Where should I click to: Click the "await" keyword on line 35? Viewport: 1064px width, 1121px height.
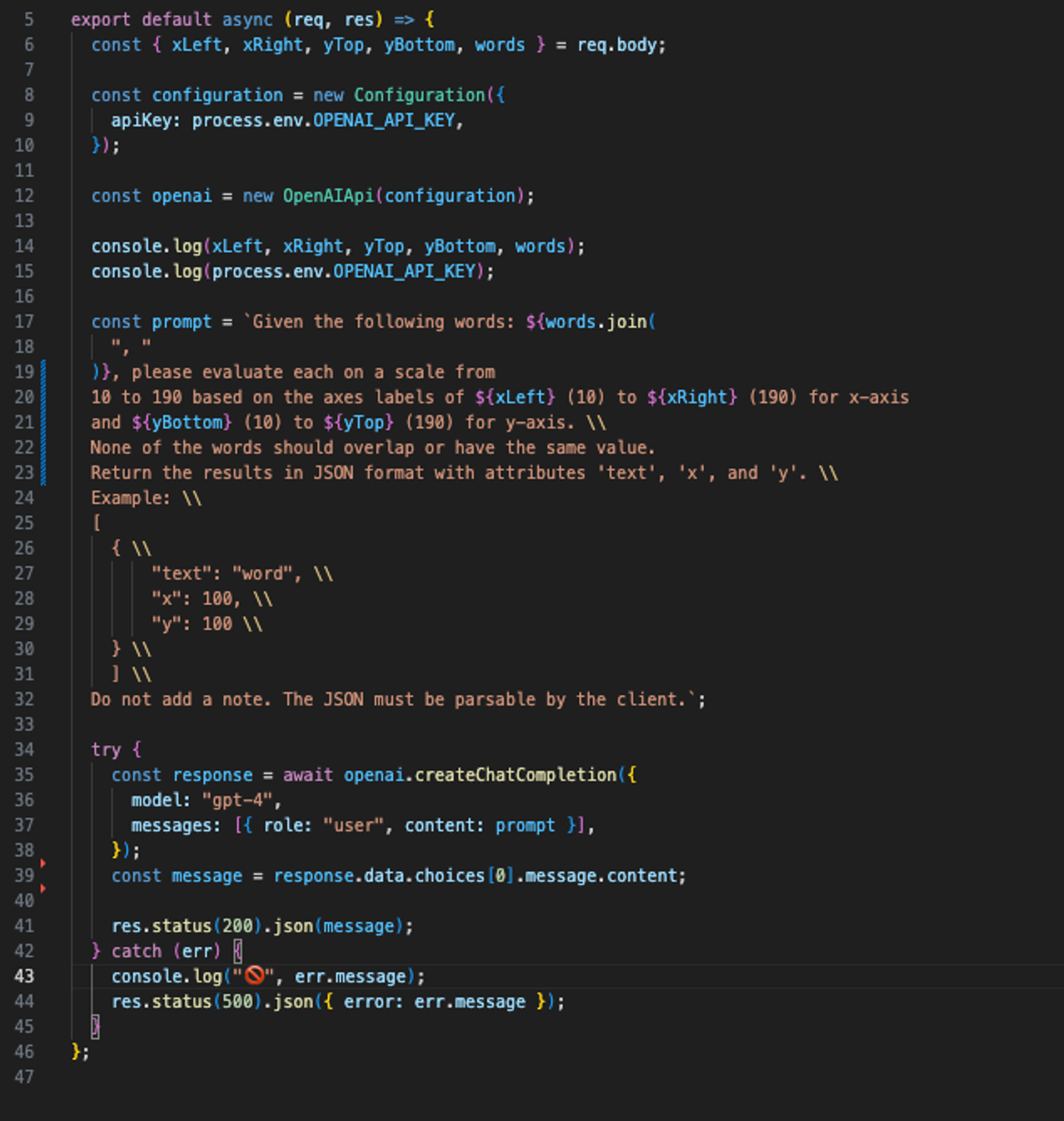pyautogui.click(x=308, y=775)
